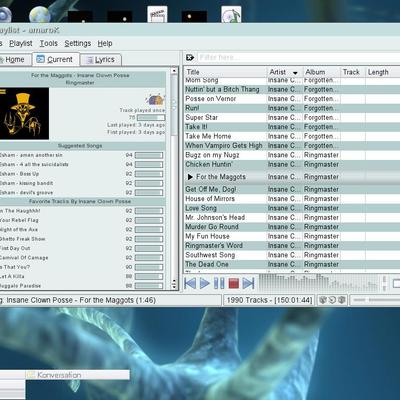Switch to the Lyrics tab label
Viewport: 400px width, 400px height.
point(105,60)
